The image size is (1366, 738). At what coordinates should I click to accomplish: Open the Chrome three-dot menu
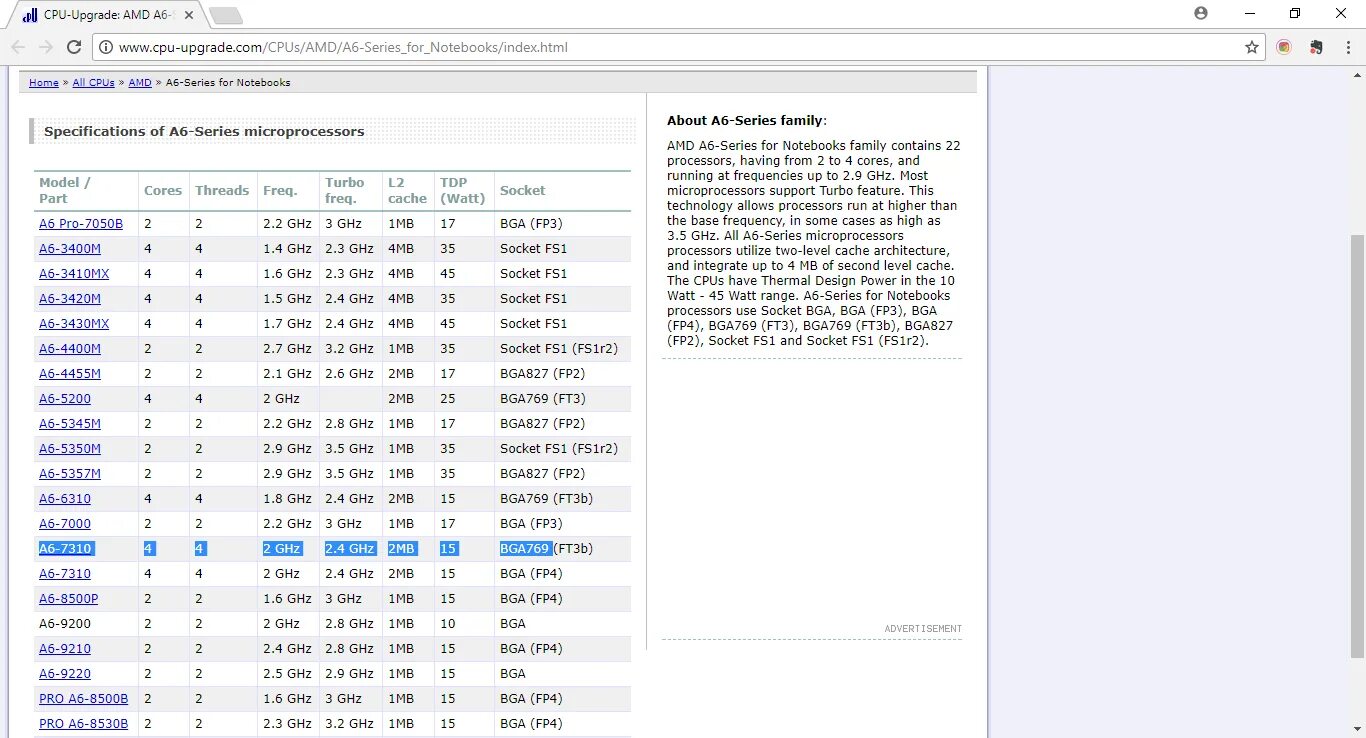[x=1348, y=47]
